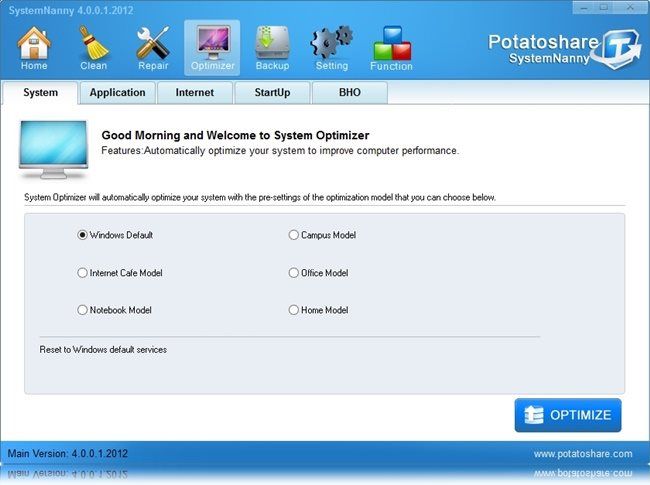Open the Function blocks icon

[x=391, y=48]
